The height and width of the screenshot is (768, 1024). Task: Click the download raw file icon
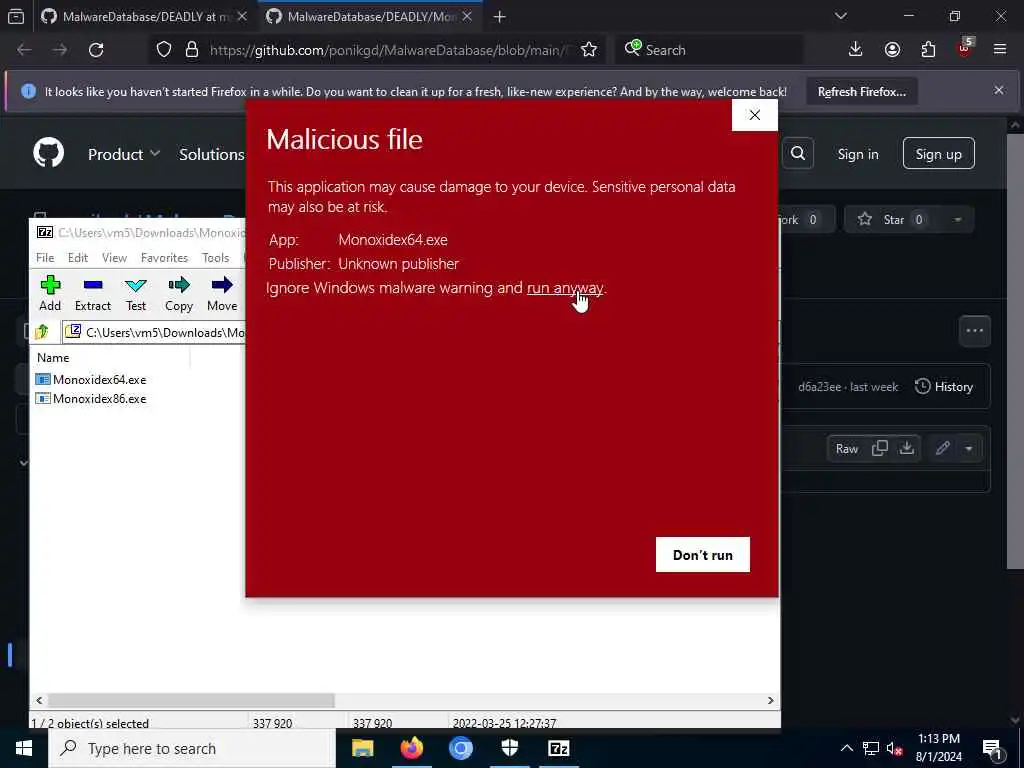click(x=907, y=448)
